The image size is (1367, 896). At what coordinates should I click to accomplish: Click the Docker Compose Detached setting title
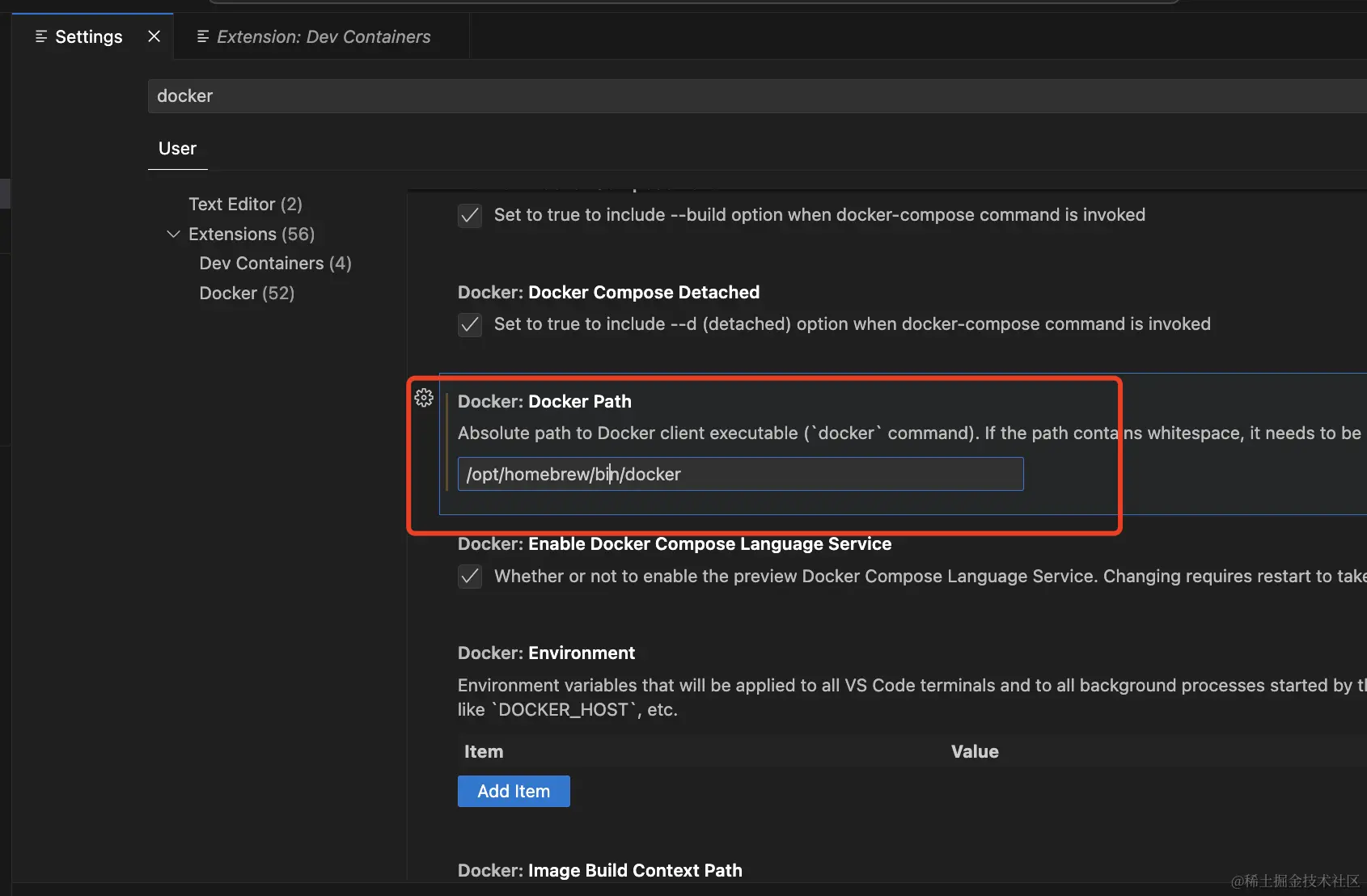[608, 292]
